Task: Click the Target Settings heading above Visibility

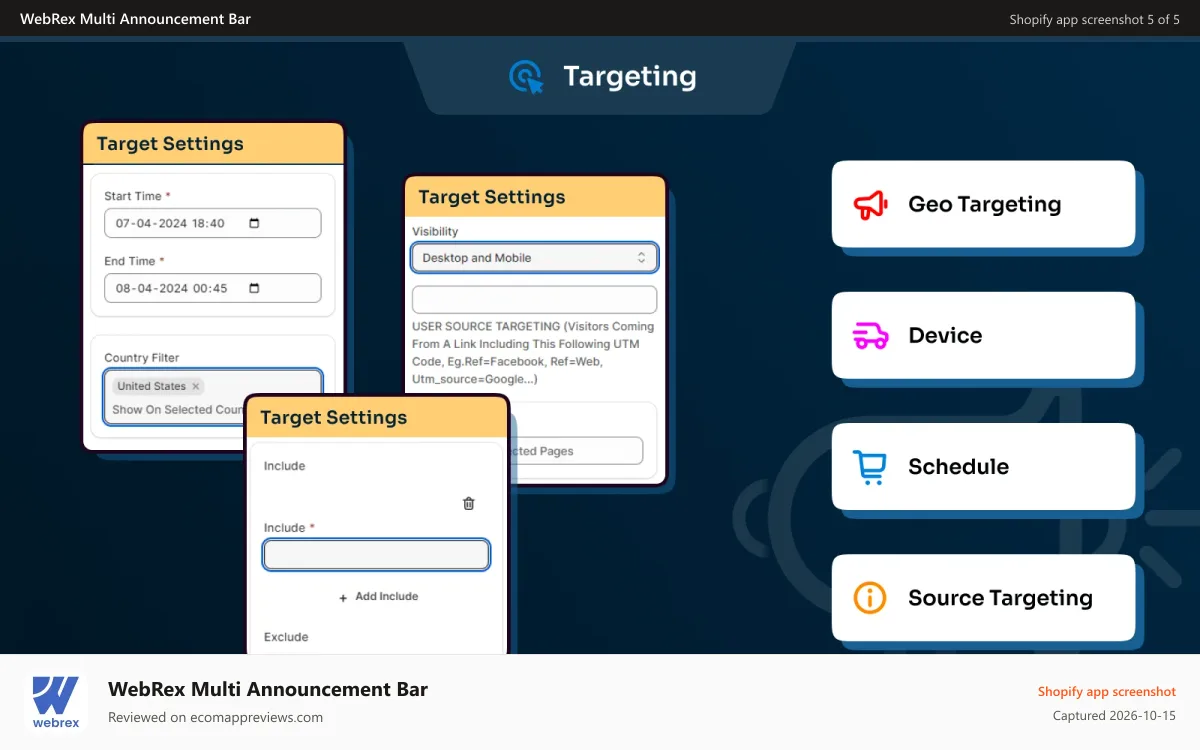Action: (492, 197)
